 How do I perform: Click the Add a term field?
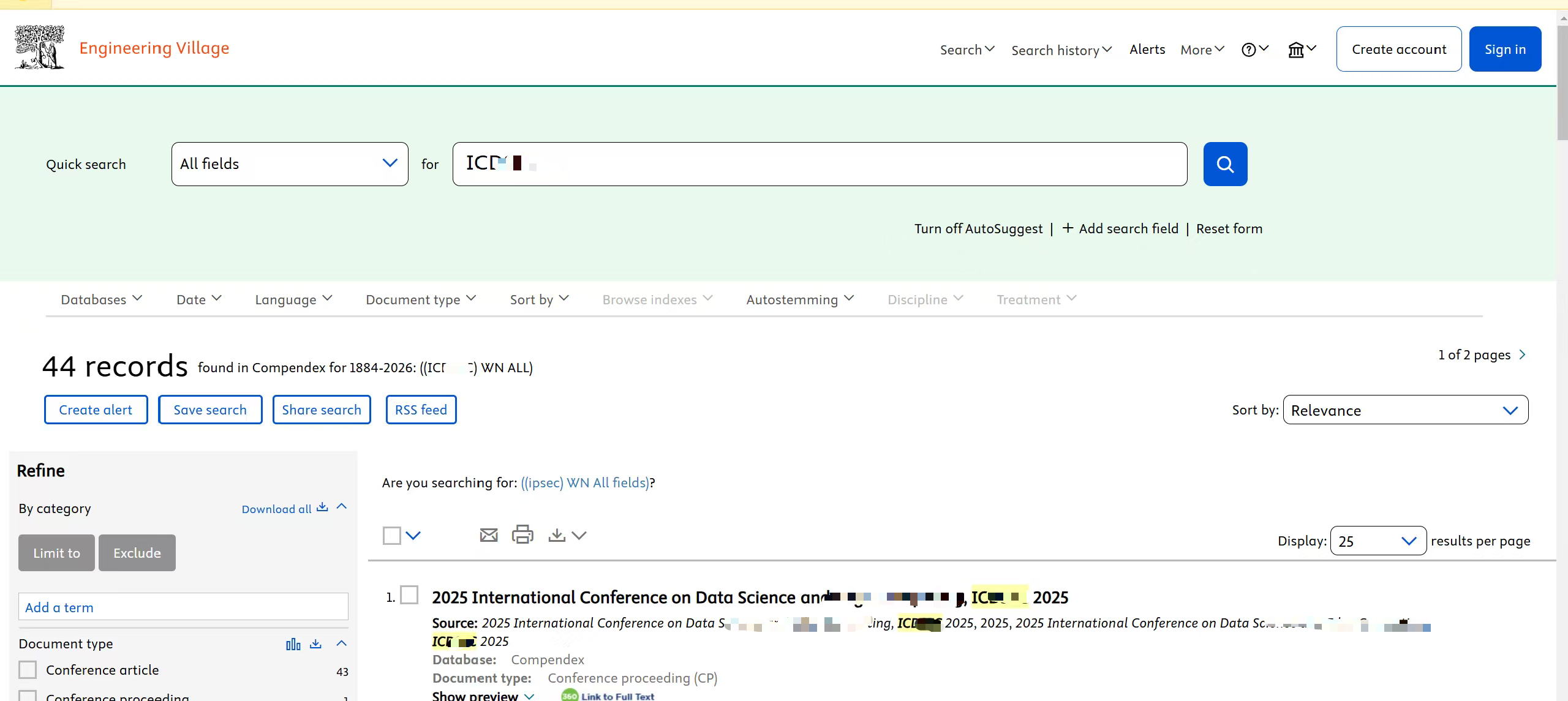183,607
